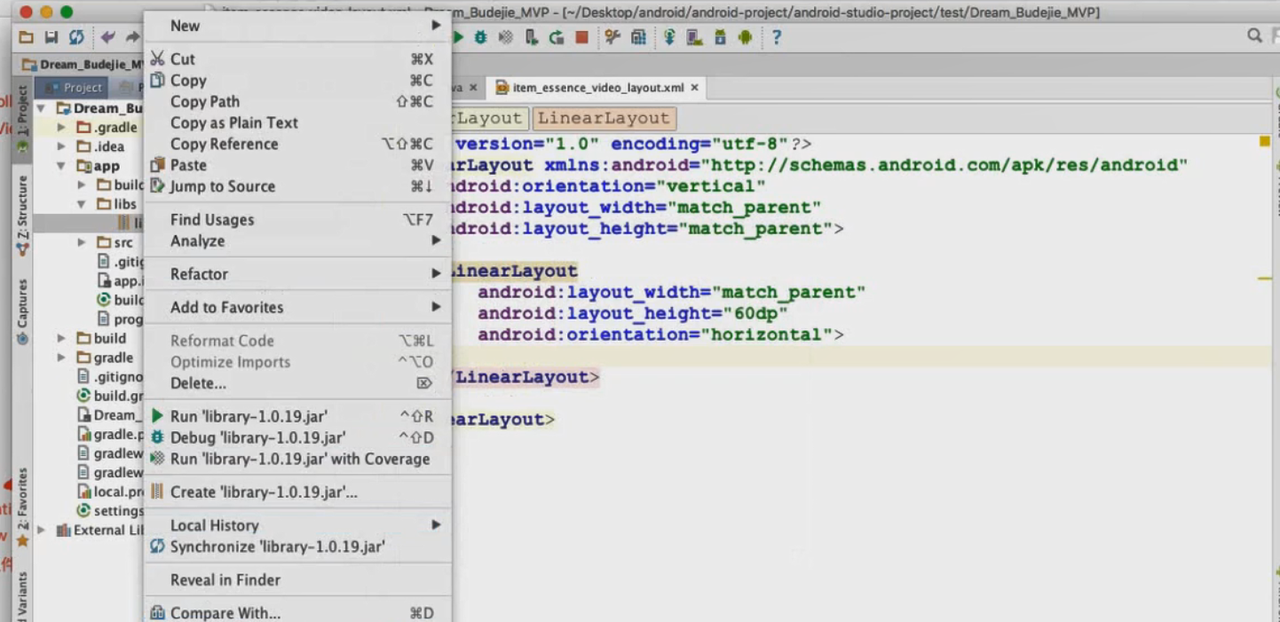This screenshot has height=622, width=1280.
Task: Choose Copy Path from the context menu
Action: point(205,101)
